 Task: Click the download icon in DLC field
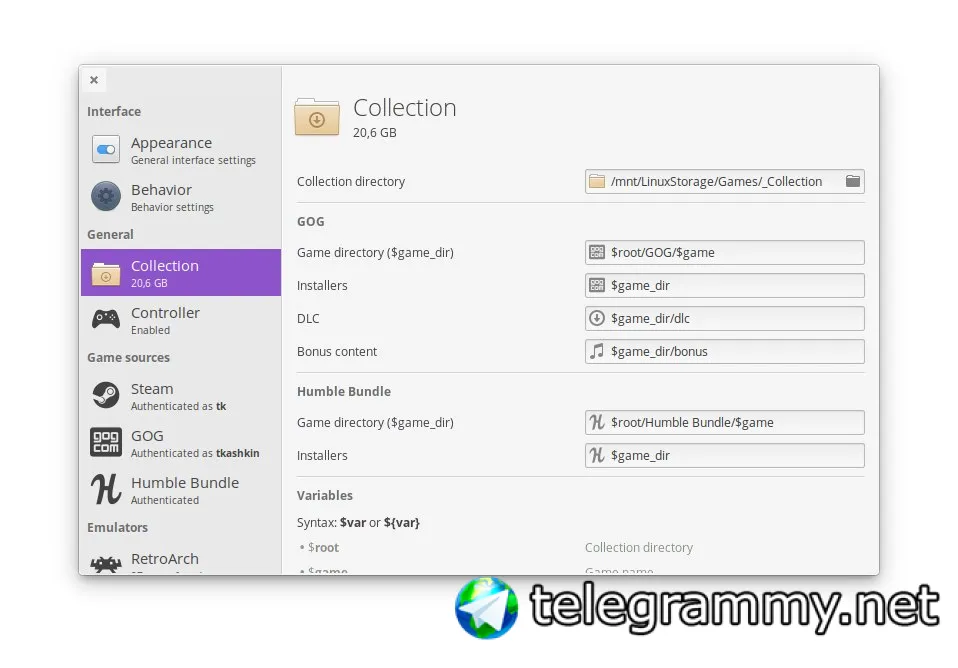coord(597,318)
